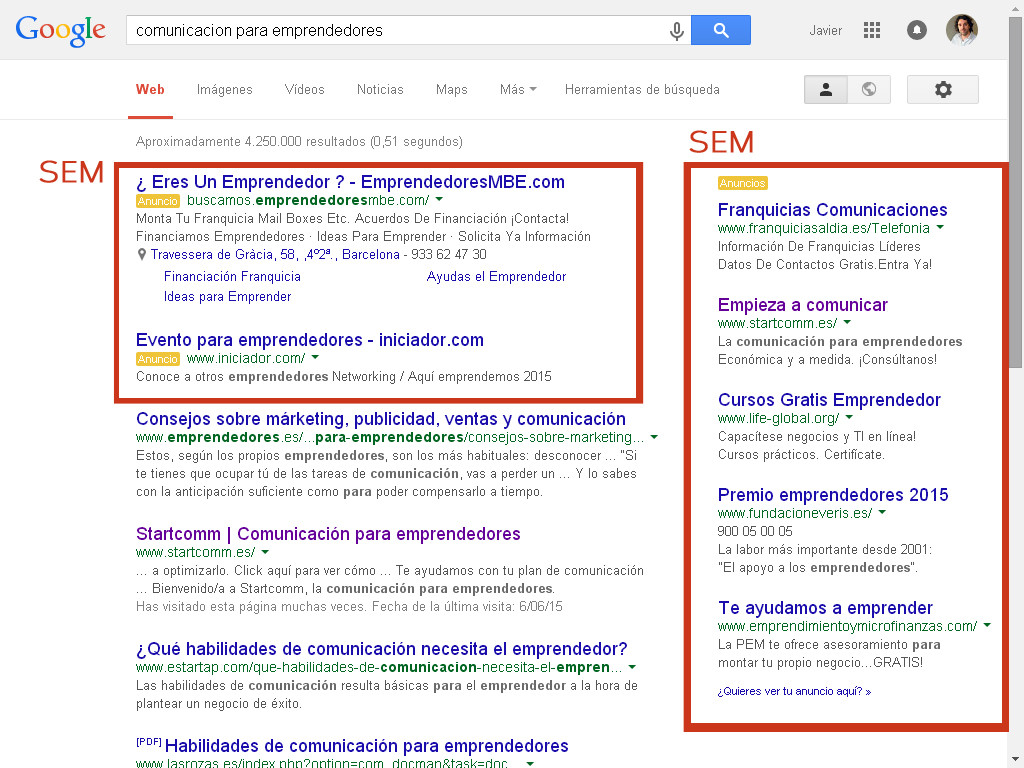Switch to the Vídeos tab
Screen dimensions: 1024x768
click(304, 89)
